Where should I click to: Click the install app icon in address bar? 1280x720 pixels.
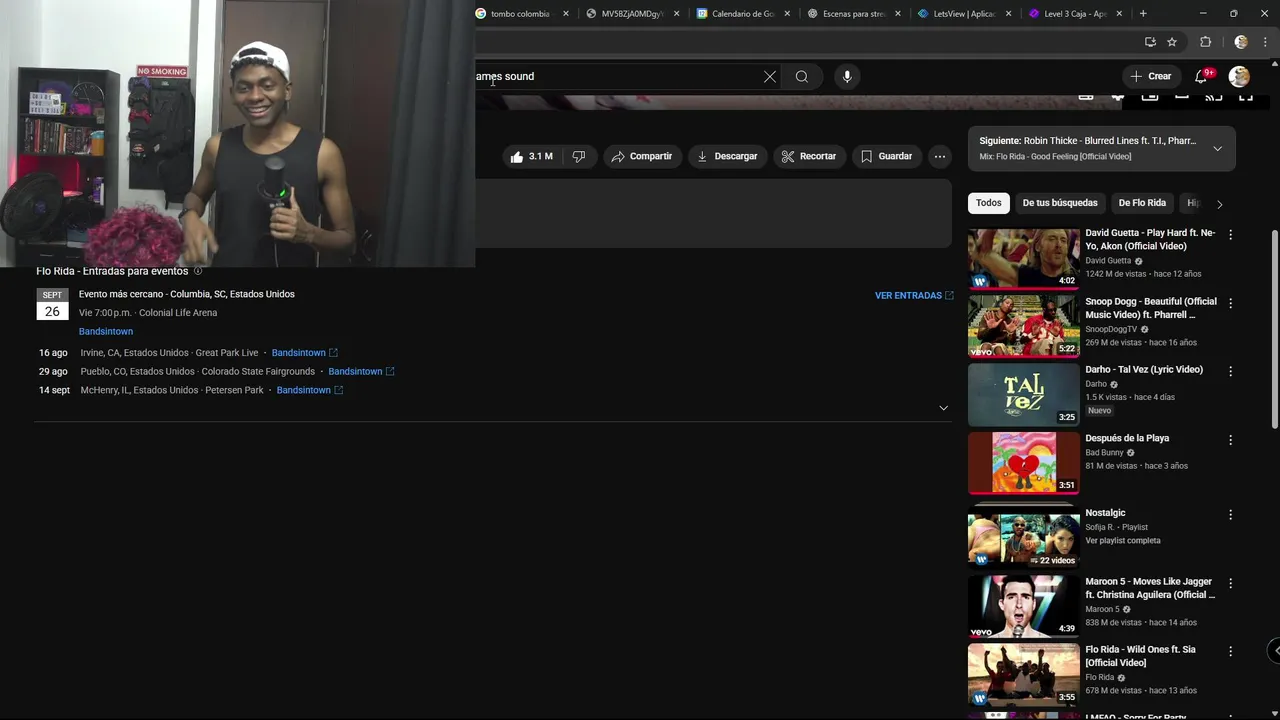(x=1150, y=42)
